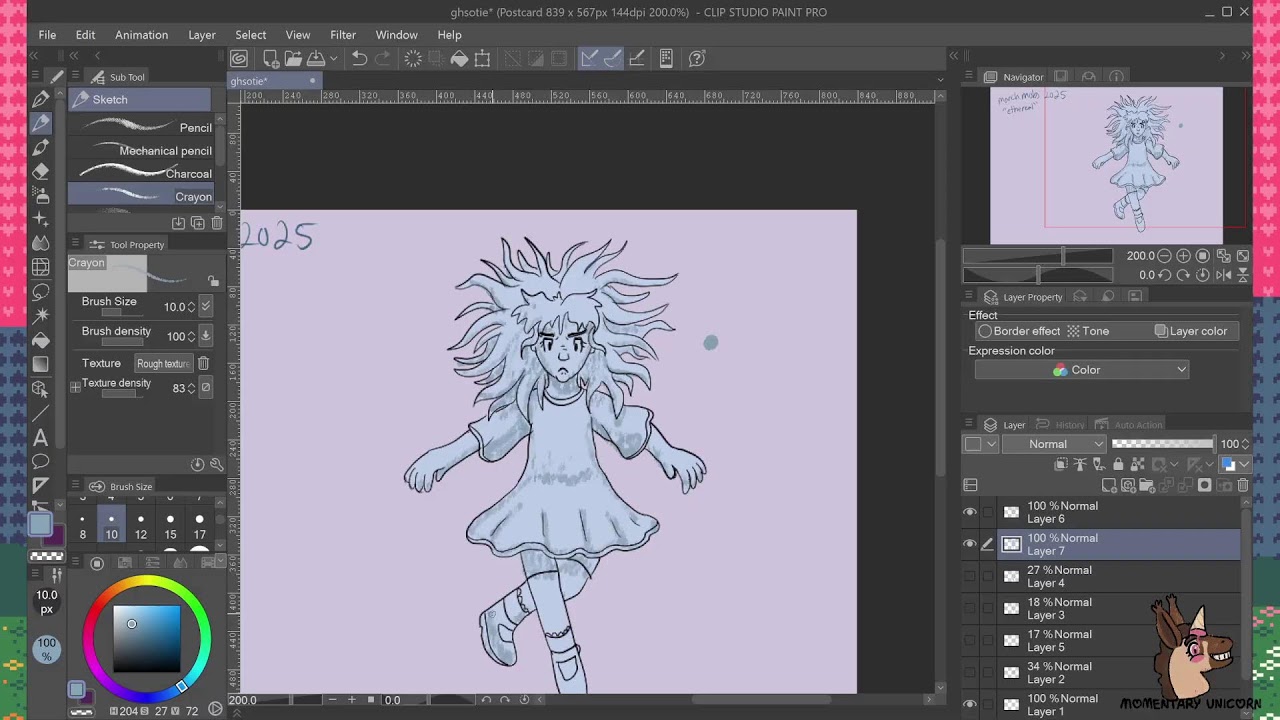This screenshot has width=1280, height=720.
Task: Open Clip Studio Paint support help icon
Action: click(x=697, y=59)
